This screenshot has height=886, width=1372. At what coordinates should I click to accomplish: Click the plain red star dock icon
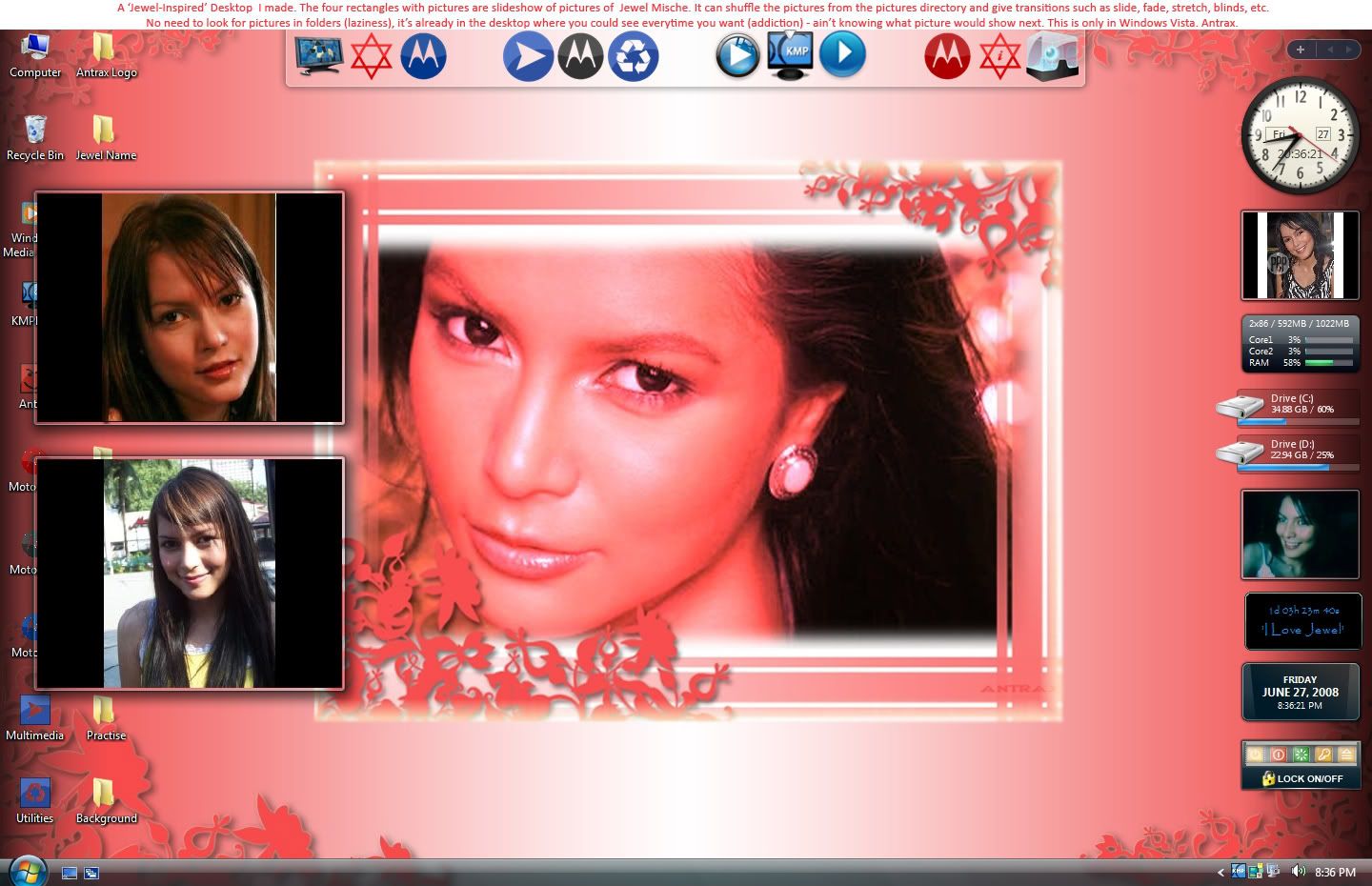point(371,56)
